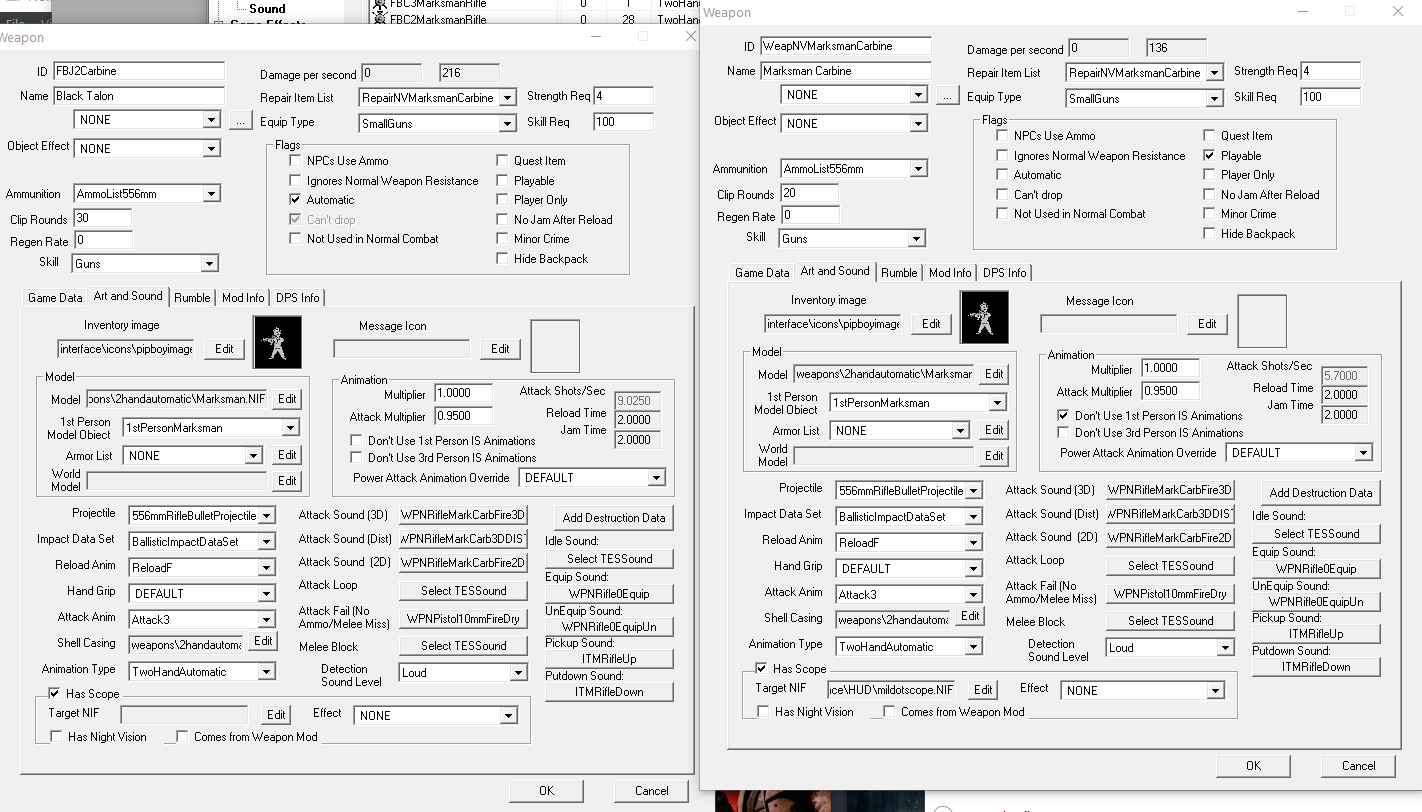Uncheck Has Scope in Black Talon window
Viewport: 1422px width, 812px height.
click(55, 693)
